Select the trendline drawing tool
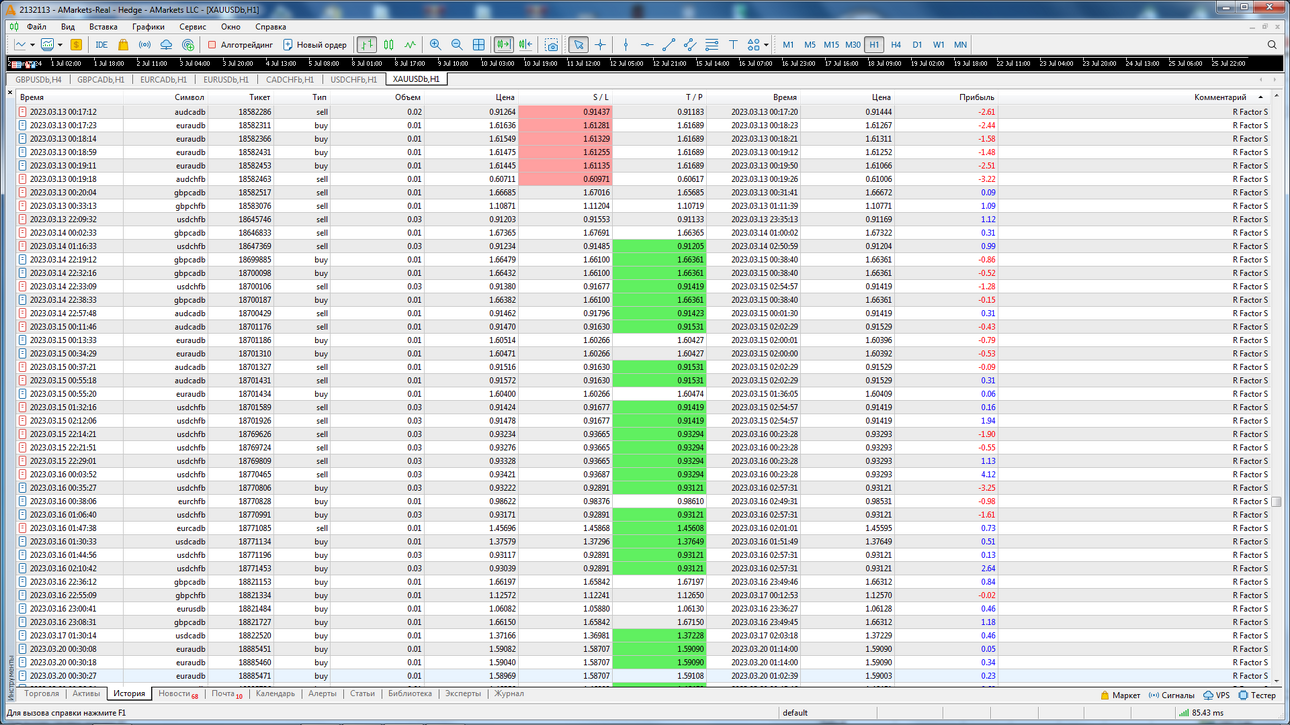The image size is (1290, 725). (x=669, y=45)
